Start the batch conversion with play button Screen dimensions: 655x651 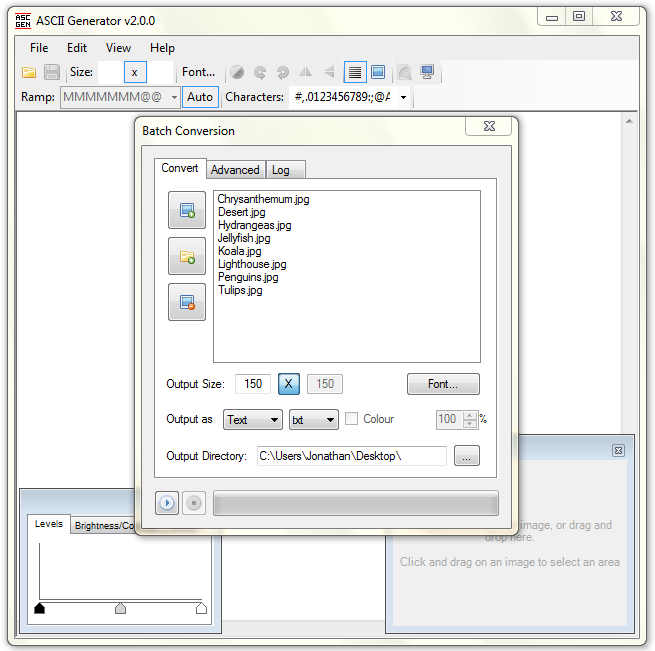click(167, 503)
